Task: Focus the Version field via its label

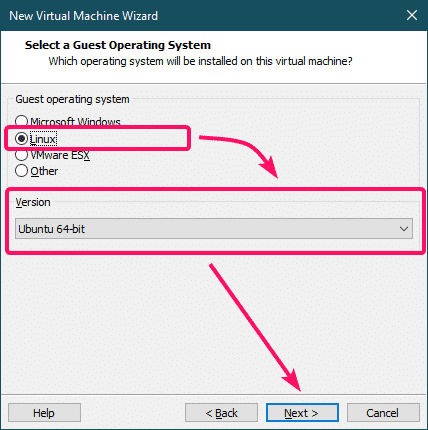Action: pyautogui.click(x=33, y=202)
